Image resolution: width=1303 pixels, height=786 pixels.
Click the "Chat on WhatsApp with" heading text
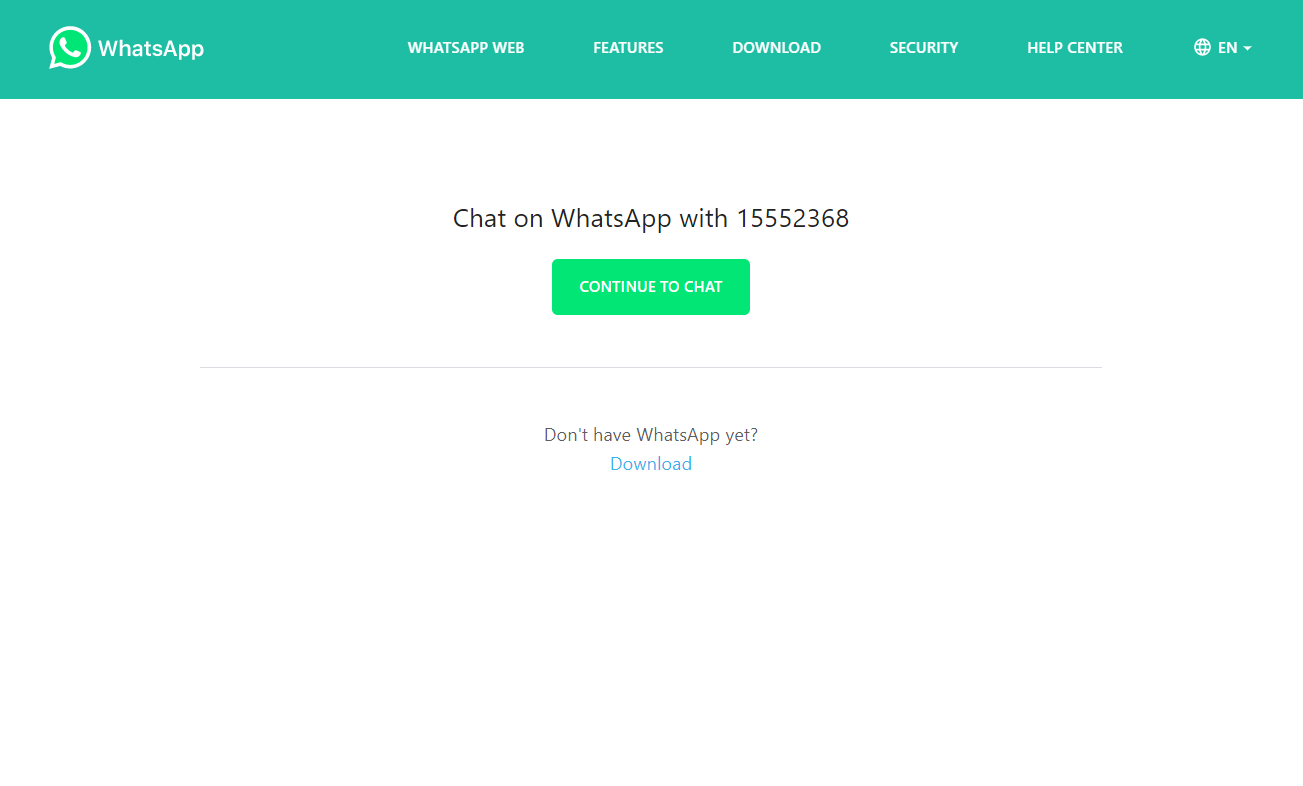tap(590, 218)
